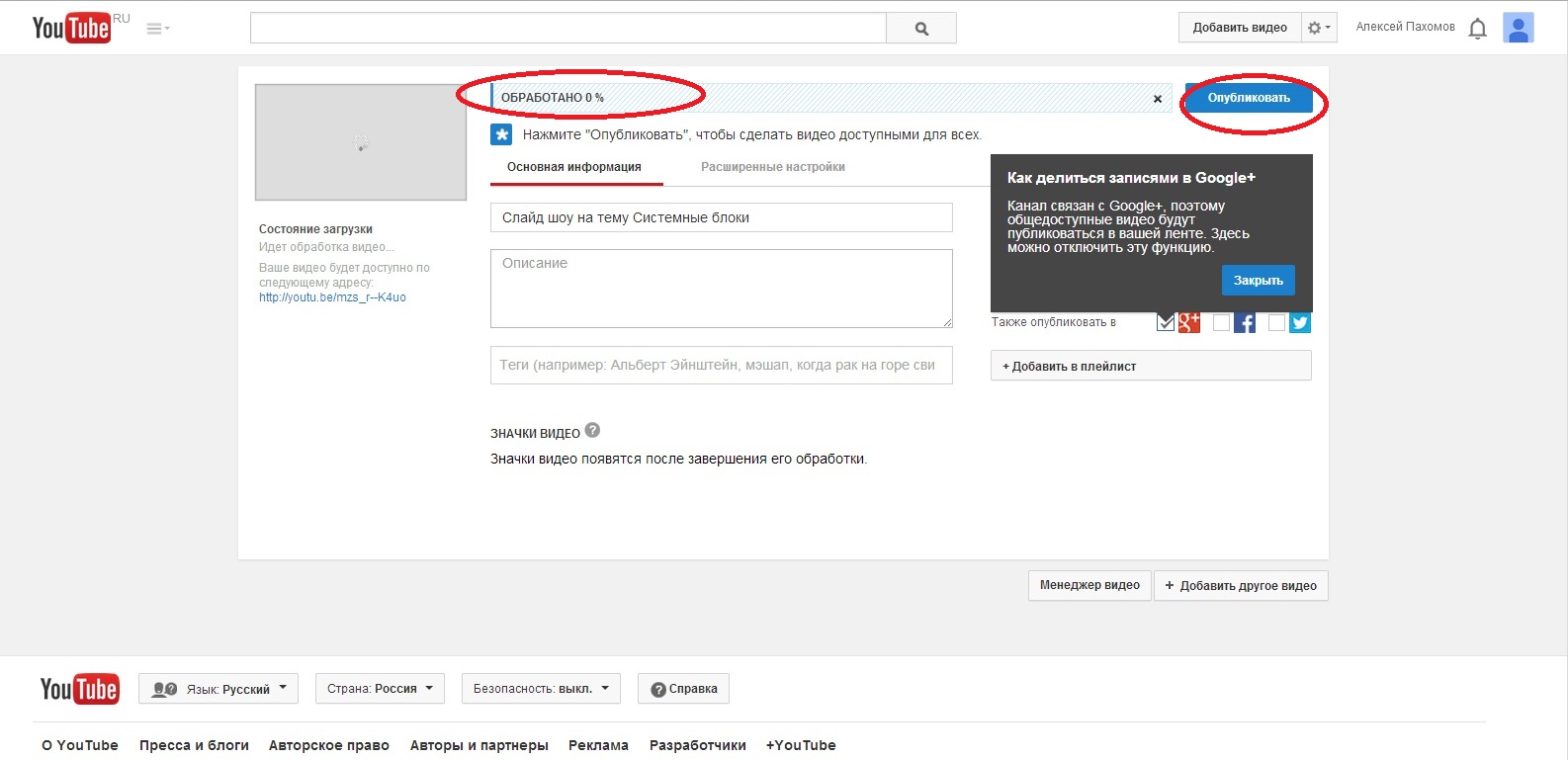This screenshot has width=1568, height=760.
Task: Switch to the Основная информация tab
Action: tap(574, 167)
